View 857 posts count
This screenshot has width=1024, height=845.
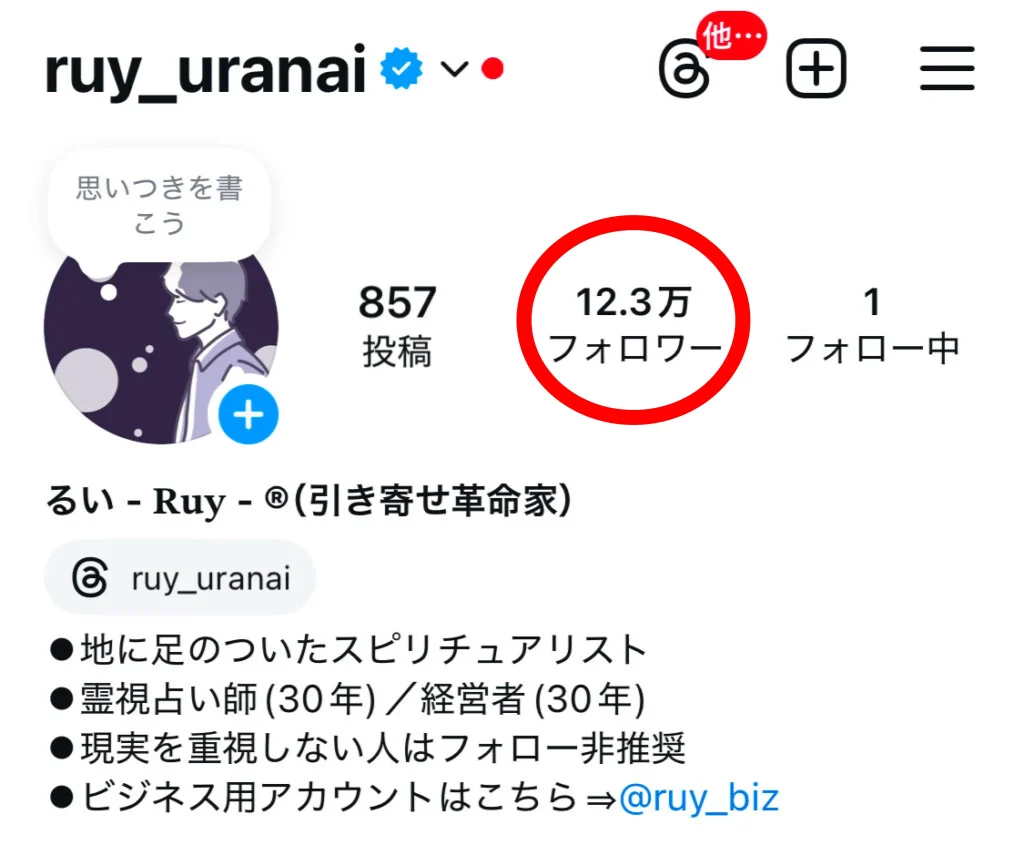(397, 325)
